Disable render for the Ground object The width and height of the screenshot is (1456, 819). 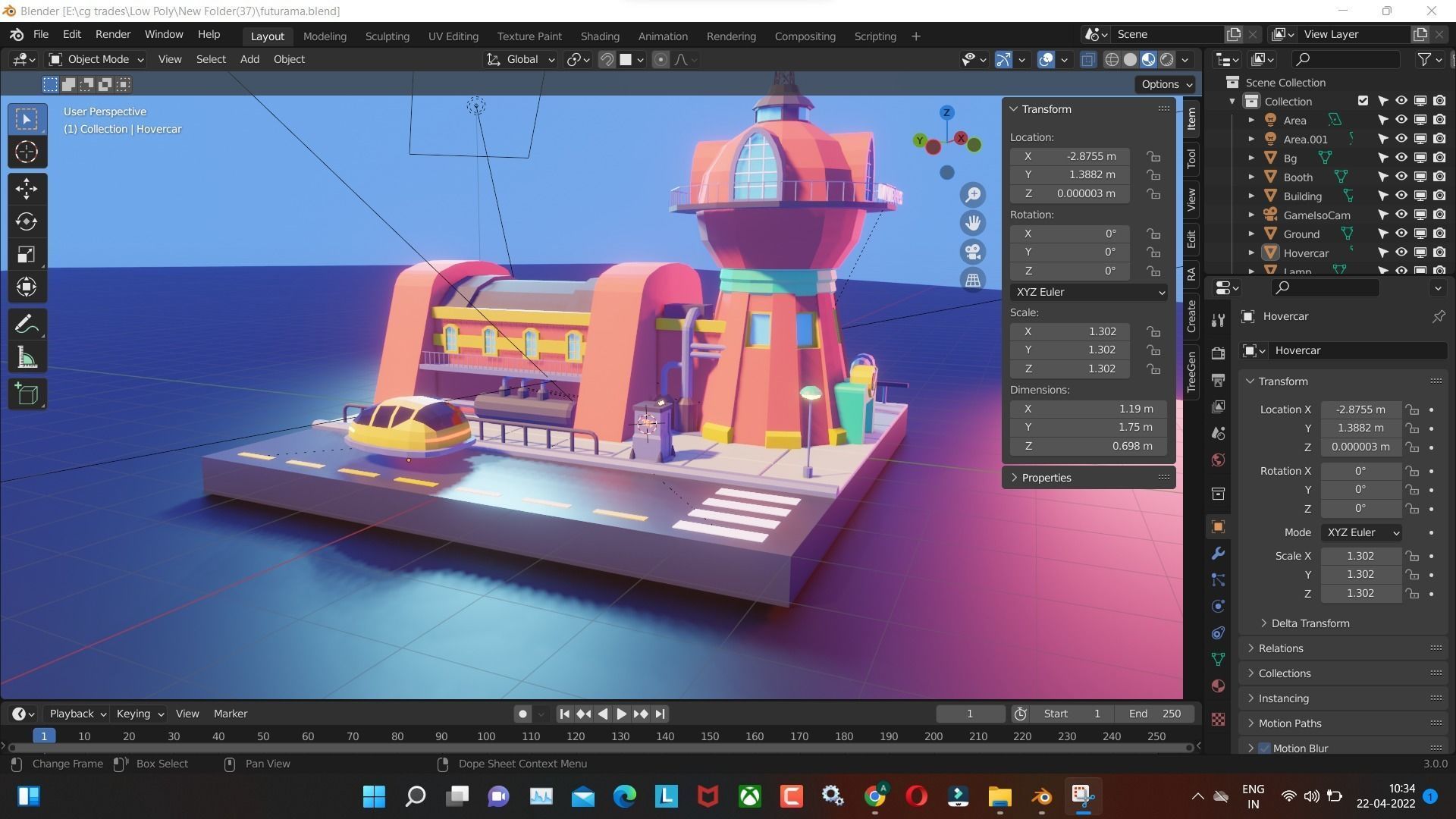[x=1439, y=234]
